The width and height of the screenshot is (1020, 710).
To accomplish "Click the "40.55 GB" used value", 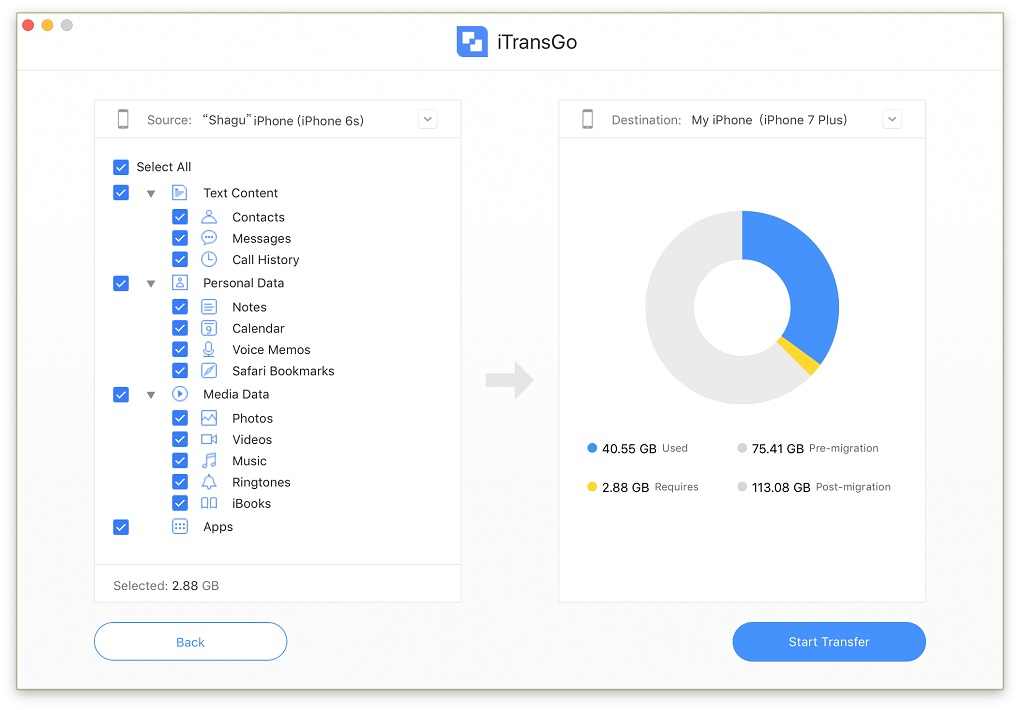I will pyautogui.click(x=629, y=448).
